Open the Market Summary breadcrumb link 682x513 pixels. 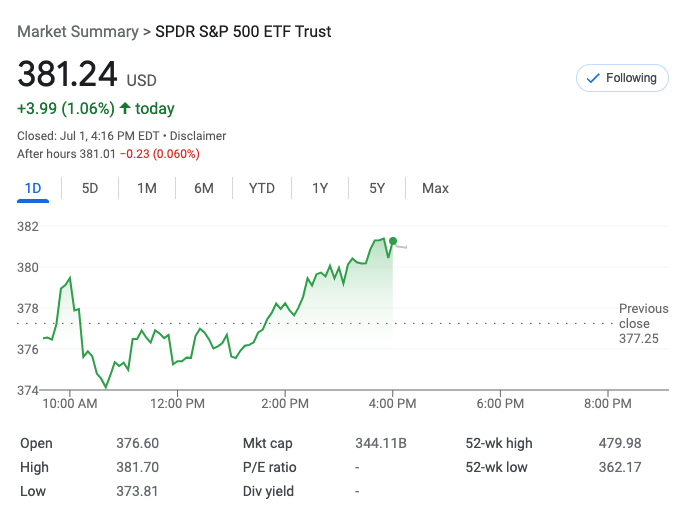(x=78, y=32)
